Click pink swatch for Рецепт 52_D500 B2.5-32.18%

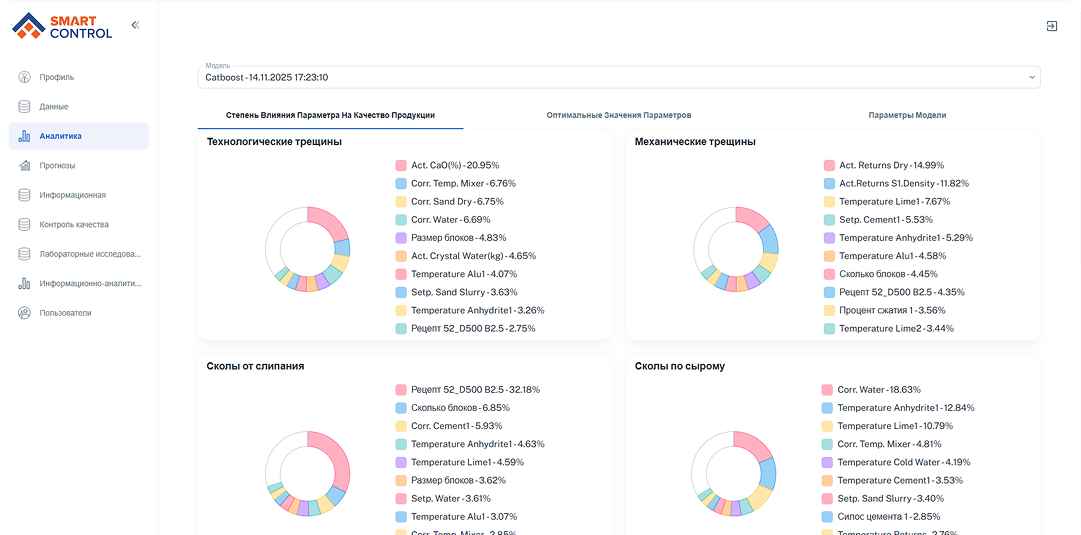(x=401, y=390)
